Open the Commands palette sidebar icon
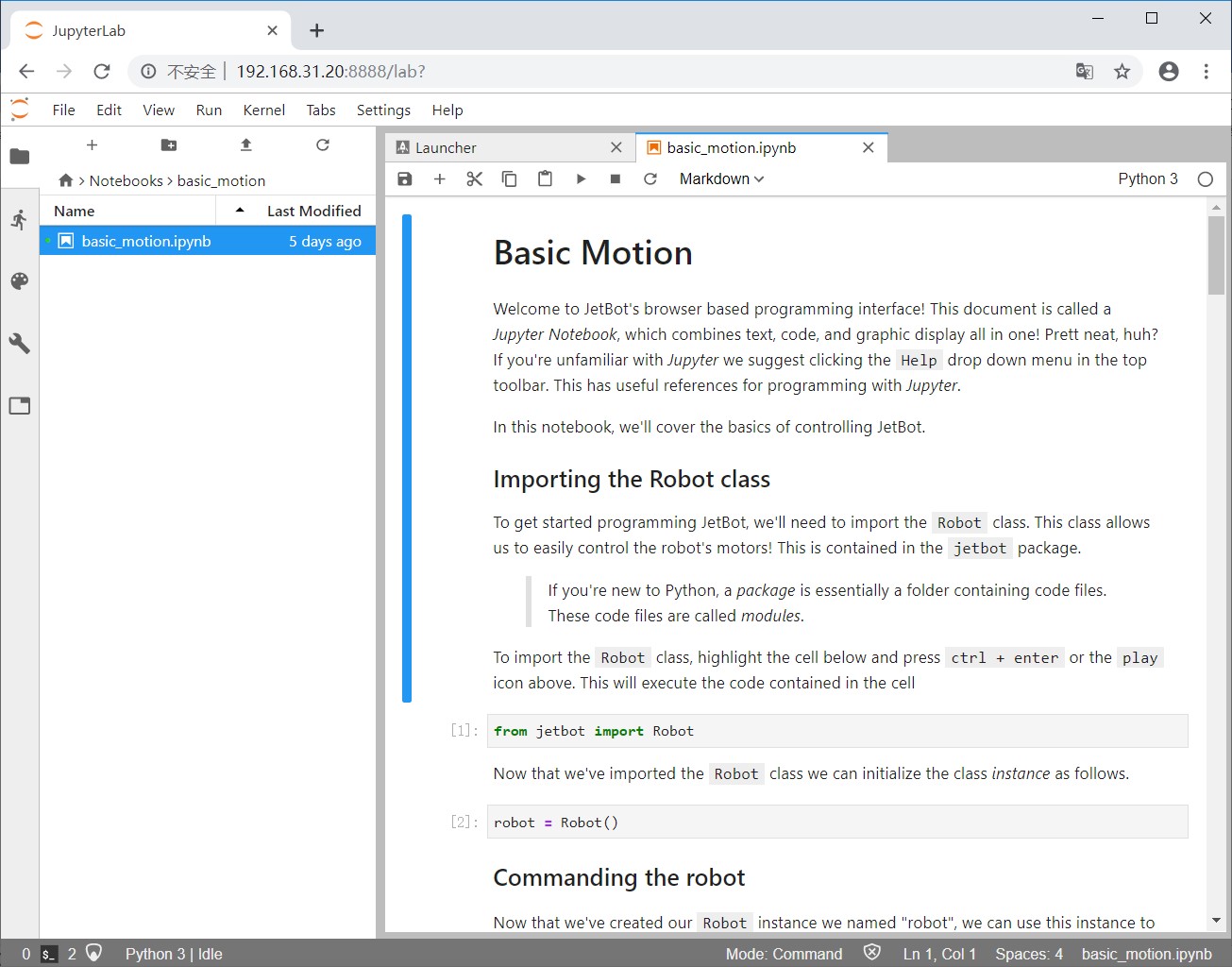The image size is (1232, 967). (x=20, y=281)
